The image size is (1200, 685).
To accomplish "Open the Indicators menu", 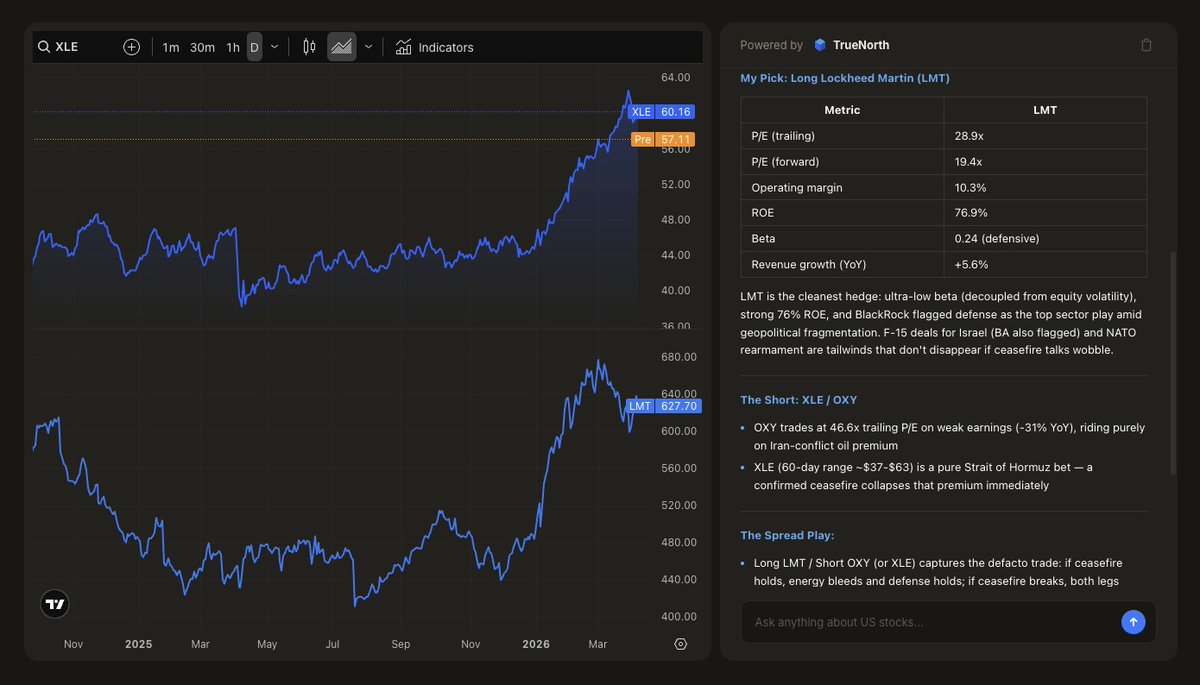I will point(434,47).
